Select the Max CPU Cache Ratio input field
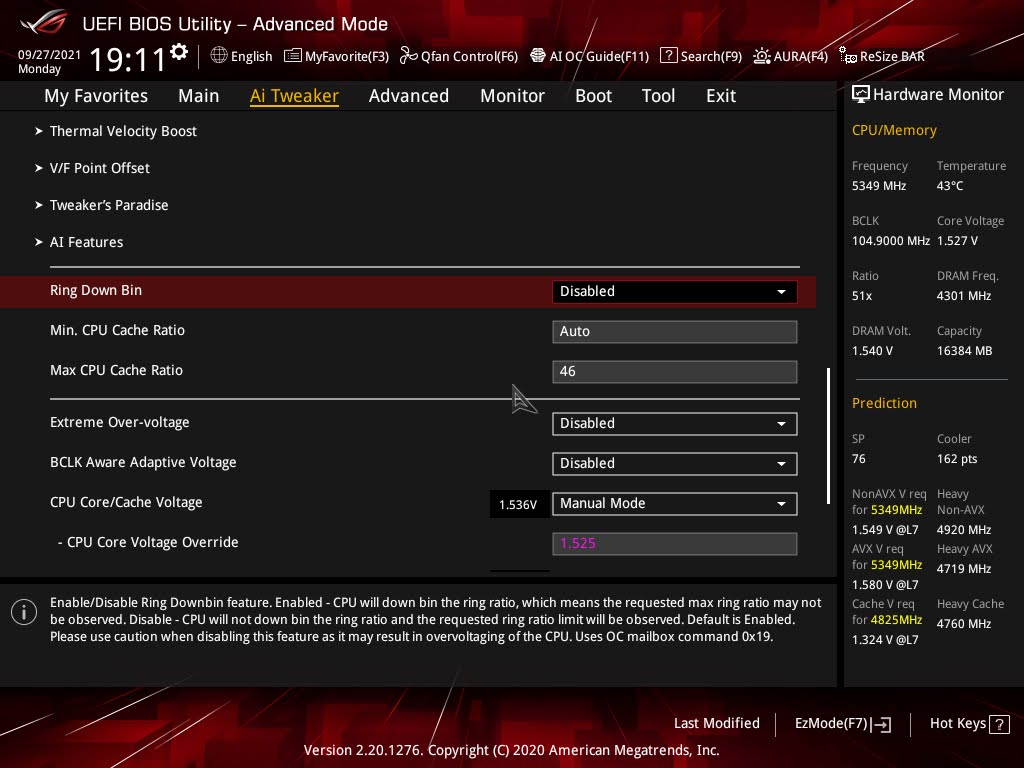Viewport: 1024px width, 768px height. click(674, 371)
